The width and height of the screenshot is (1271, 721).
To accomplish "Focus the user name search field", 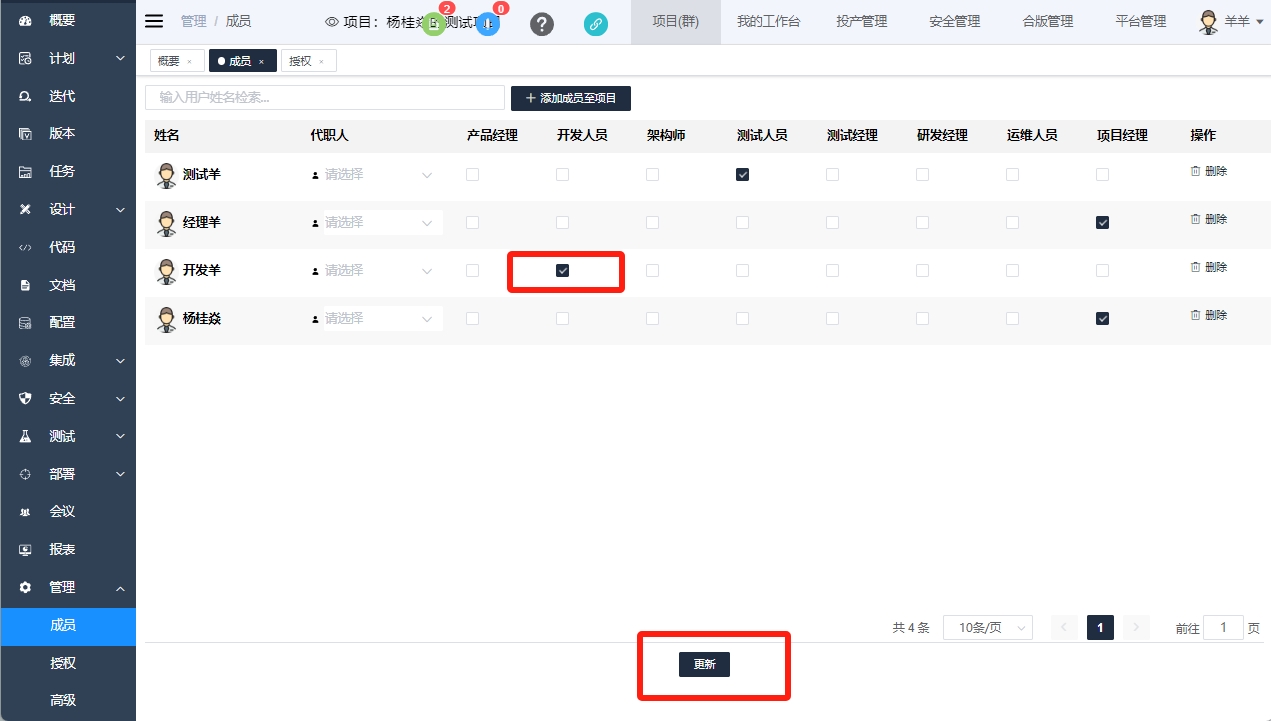I will point(325,97).
